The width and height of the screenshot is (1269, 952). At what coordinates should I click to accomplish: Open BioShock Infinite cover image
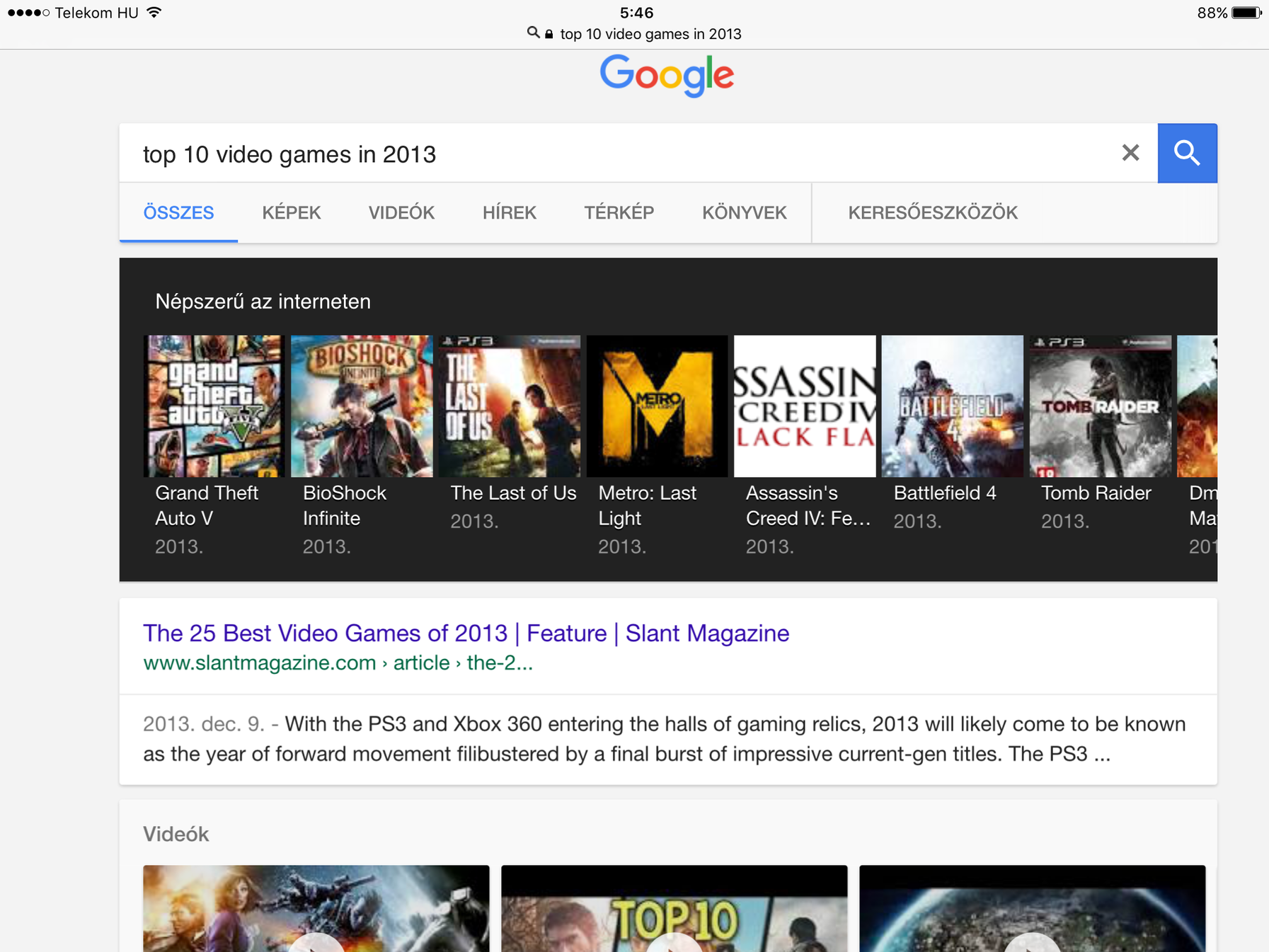pos(362,406)
